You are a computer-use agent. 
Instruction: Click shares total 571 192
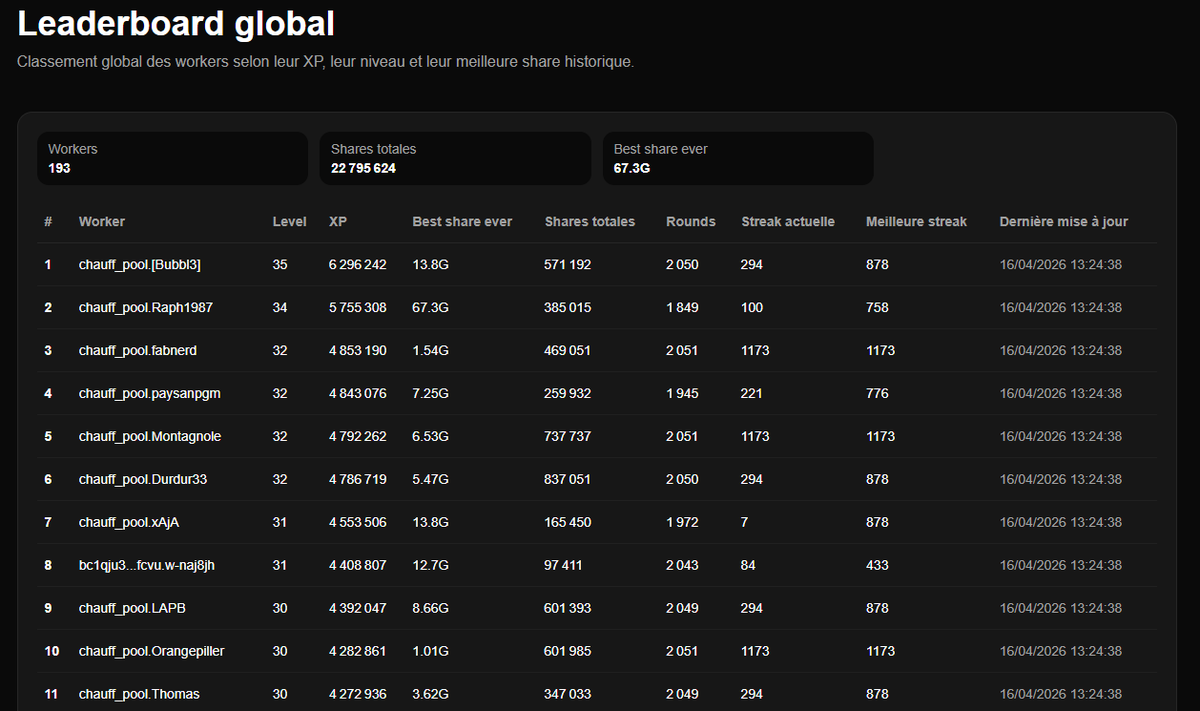[567, 265]
